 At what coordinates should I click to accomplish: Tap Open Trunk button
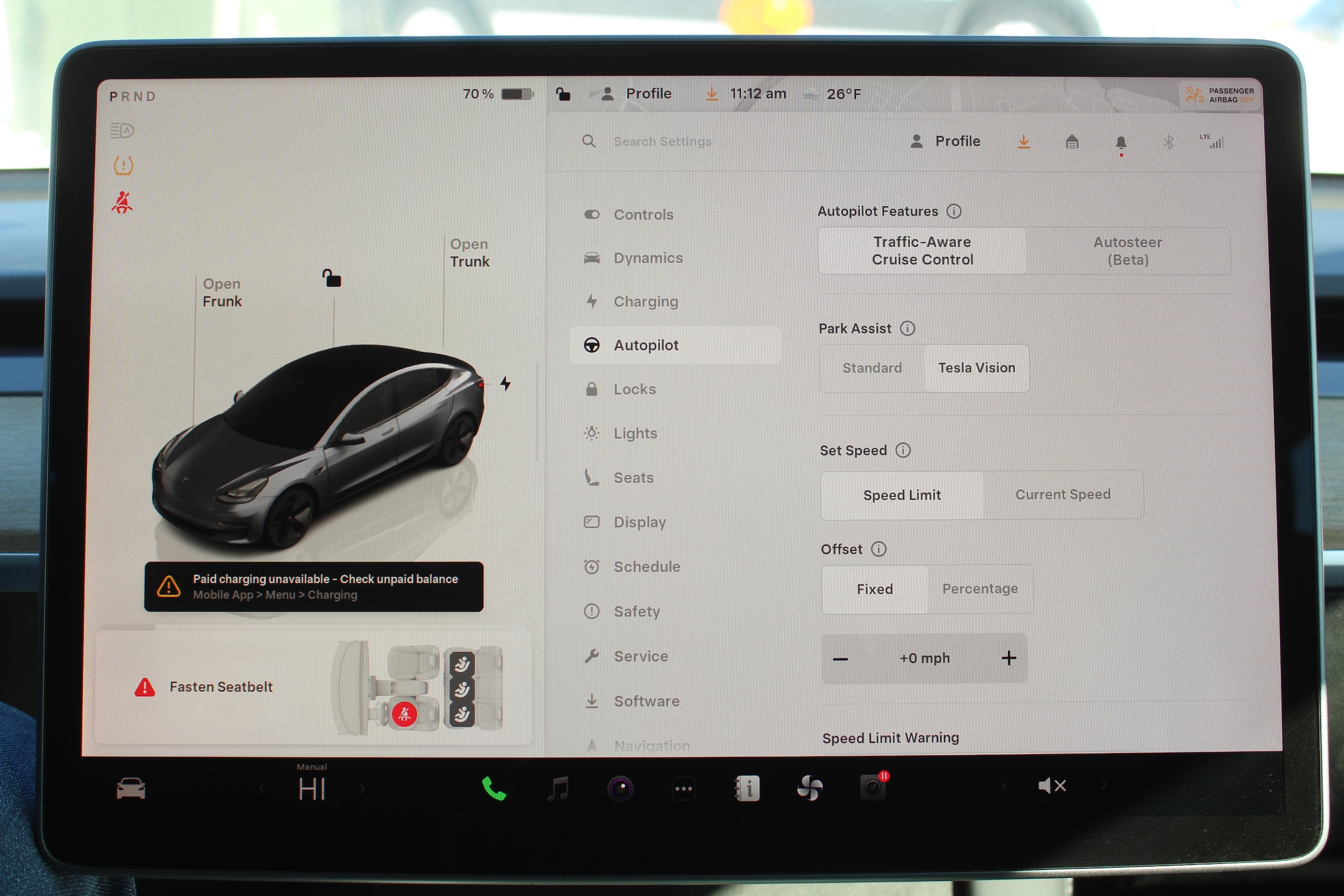coord(469,253)
